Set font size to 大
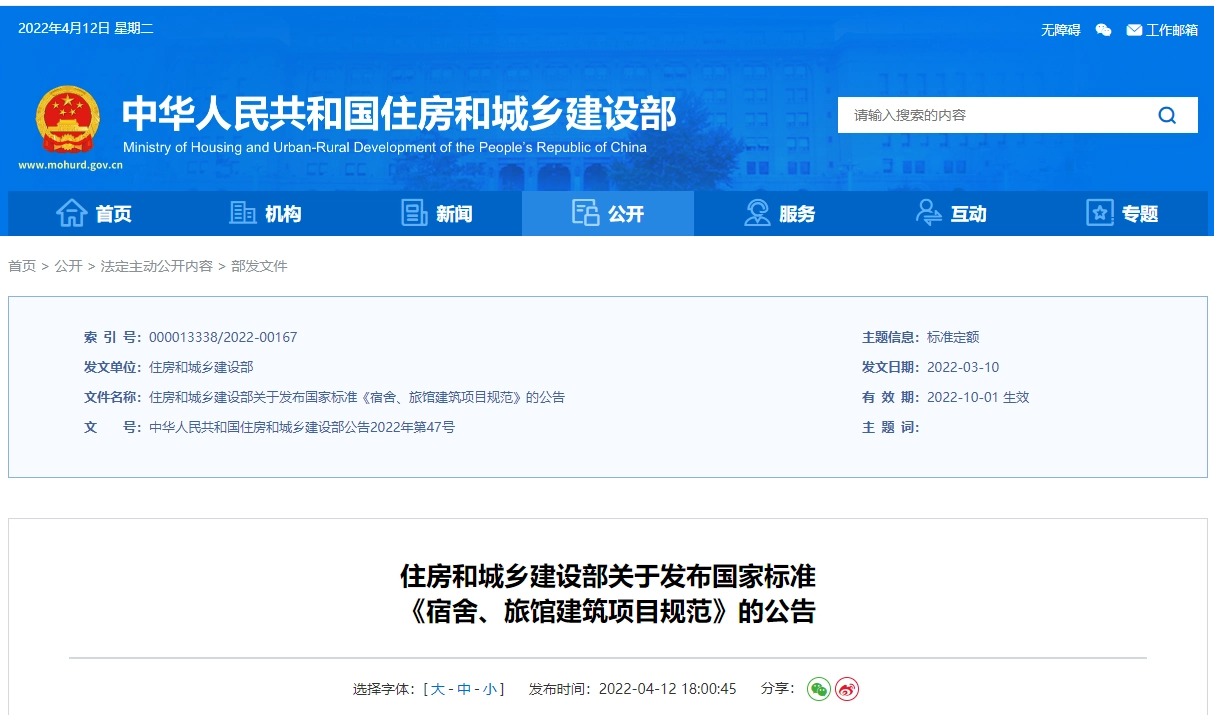1214x715 pixels. pyautogui.click(x=438, y=689)
